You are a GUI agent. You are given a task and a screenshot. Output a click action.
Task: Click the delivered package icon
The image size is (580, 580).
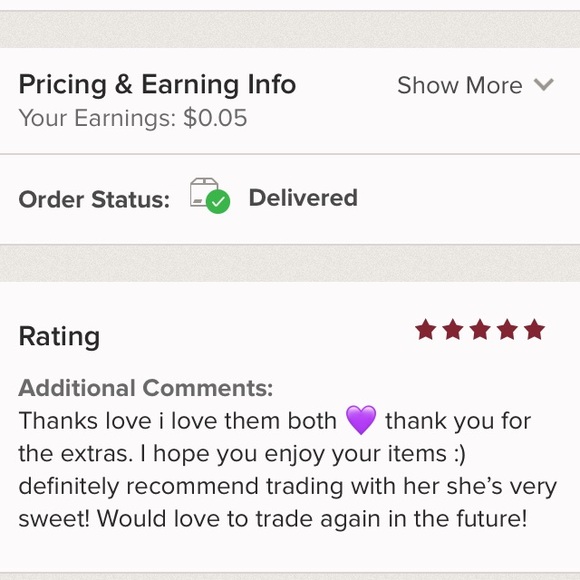210,196
